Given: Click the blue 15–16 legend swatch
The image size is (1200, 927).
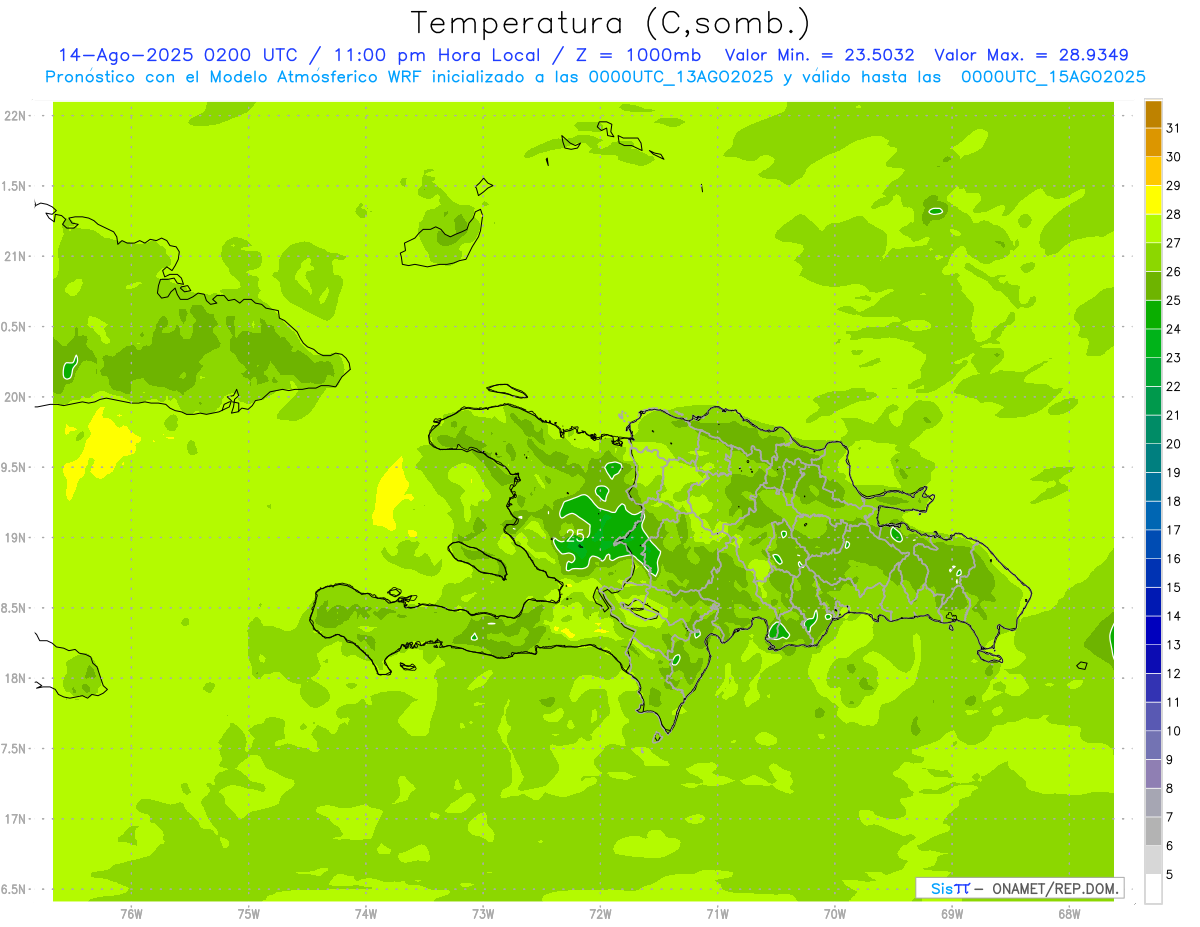Looking at the screenshot, I should (1153, 574).
